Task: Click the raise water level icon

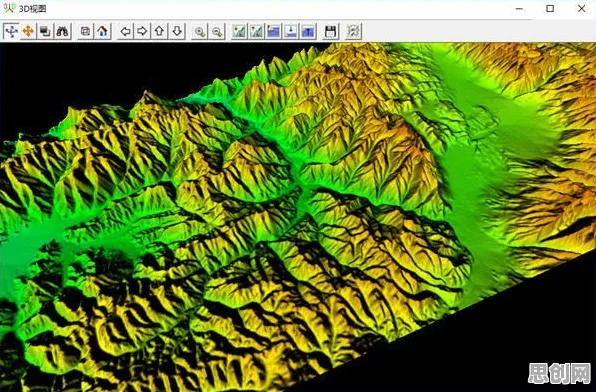Action: tap(308, 31)
